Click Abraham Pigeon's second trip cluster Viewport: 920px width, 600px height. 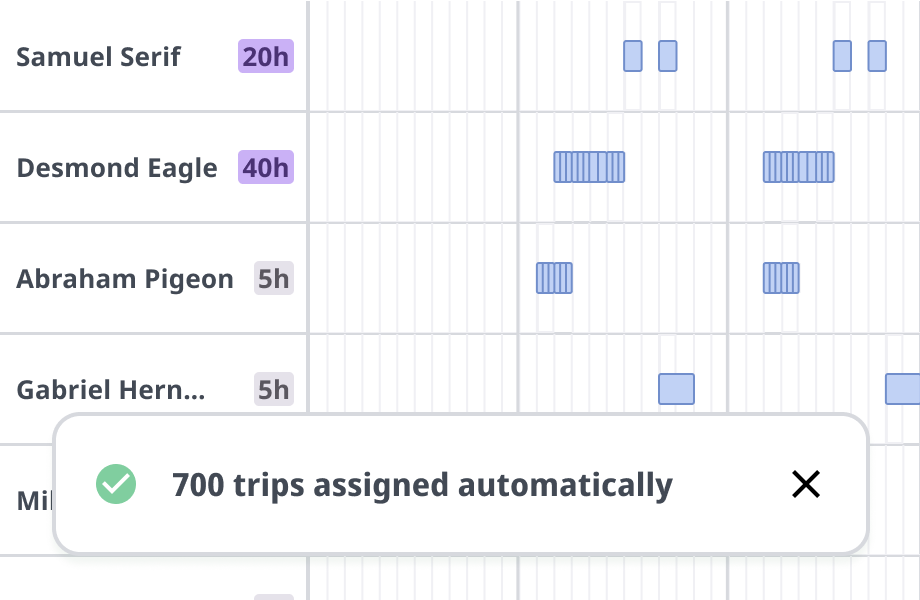click(781, 278)
